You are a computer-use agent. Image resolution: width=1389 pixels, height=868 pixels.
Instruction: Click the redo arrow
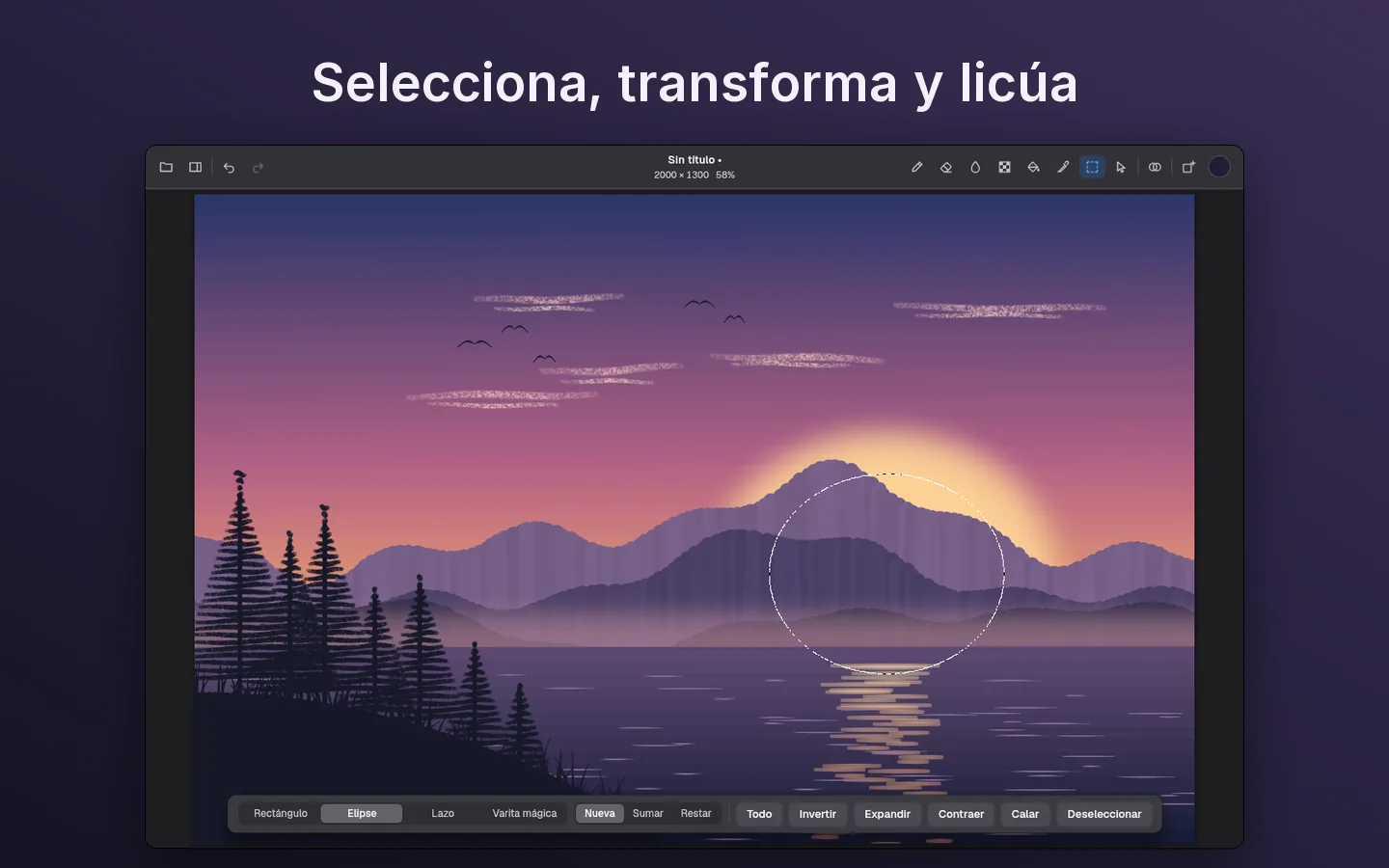(258, 167)
